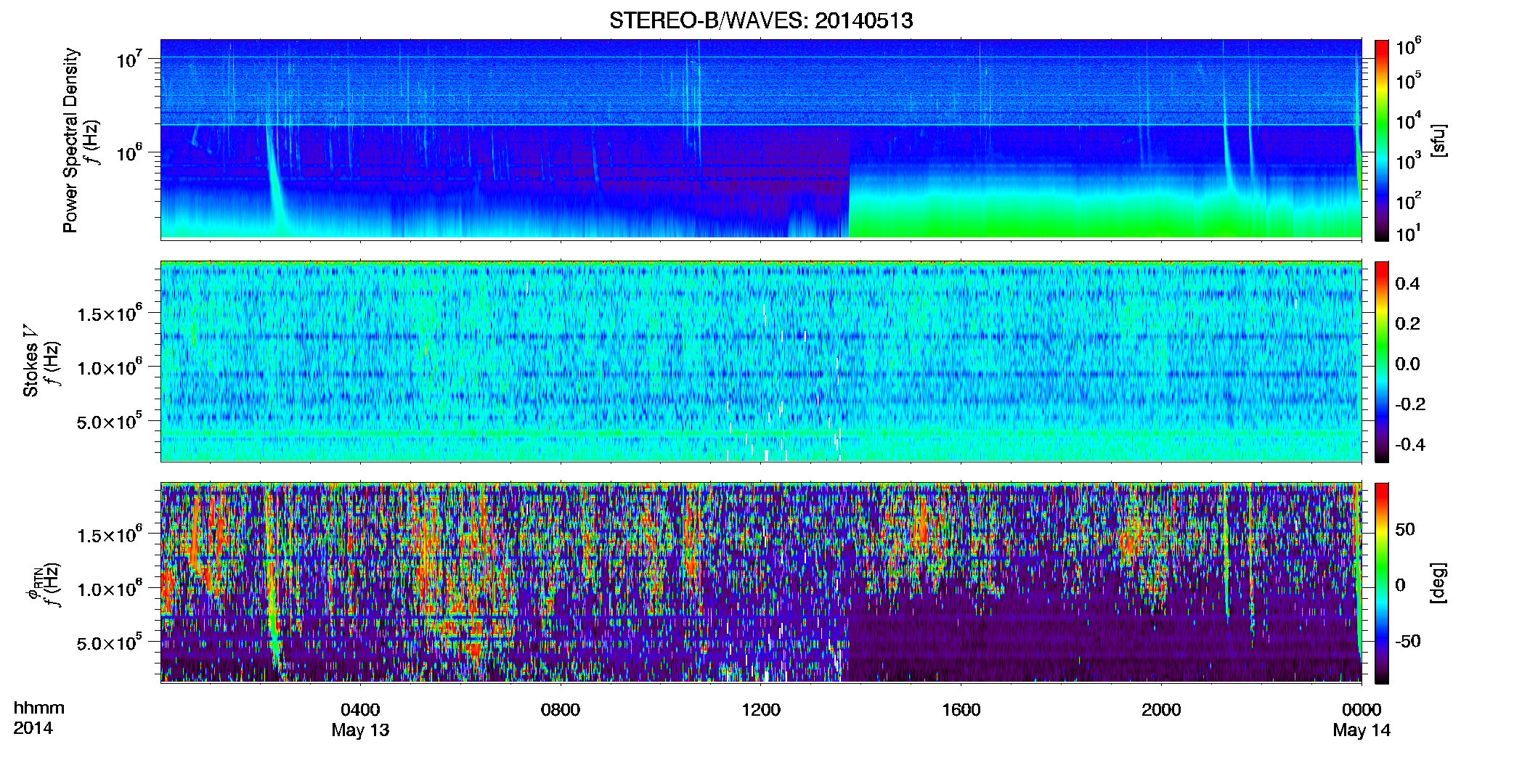The image size is (1522, 784).
Task: Click the 10^4 value on sfu color scale
Action: 1409,121
